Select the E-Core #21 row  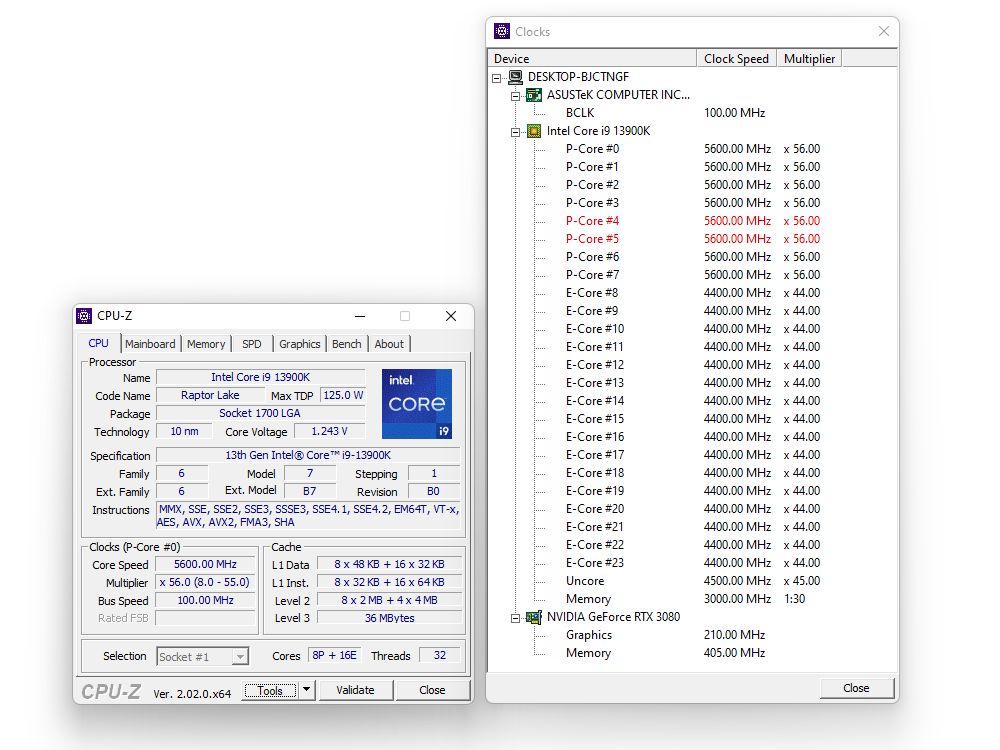tap(693, 527)
